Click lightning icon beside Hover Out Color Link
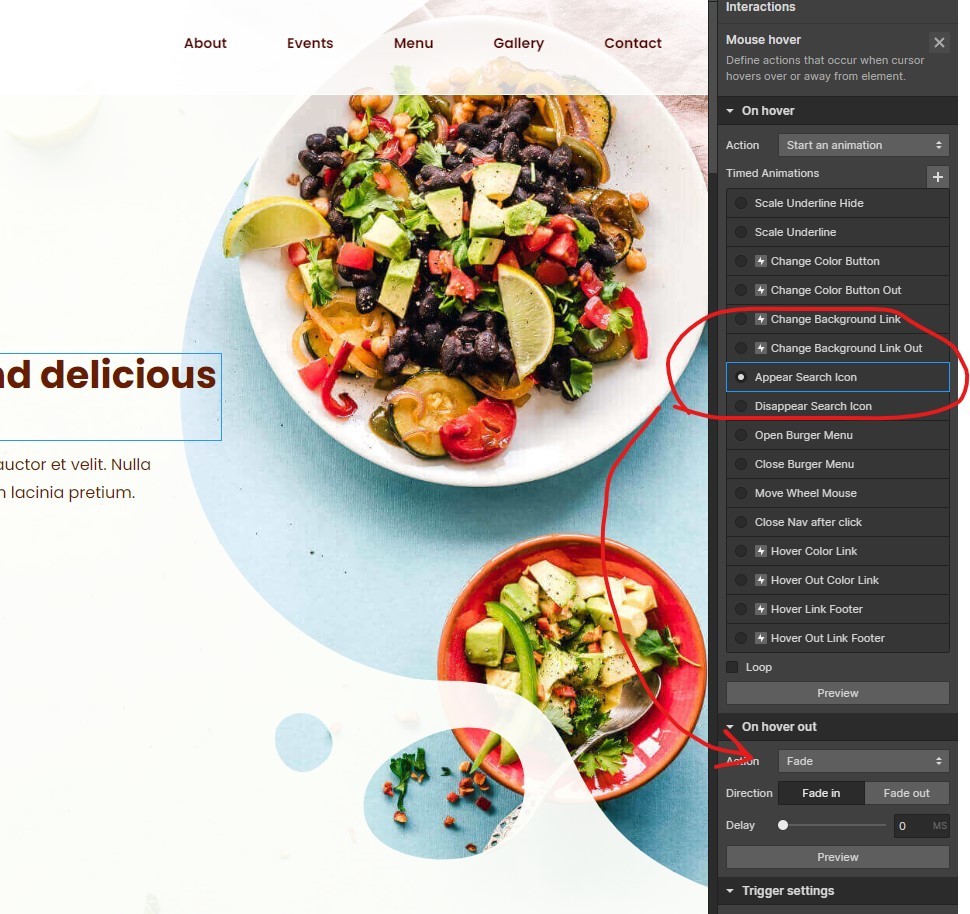 (x=761, y=580)
